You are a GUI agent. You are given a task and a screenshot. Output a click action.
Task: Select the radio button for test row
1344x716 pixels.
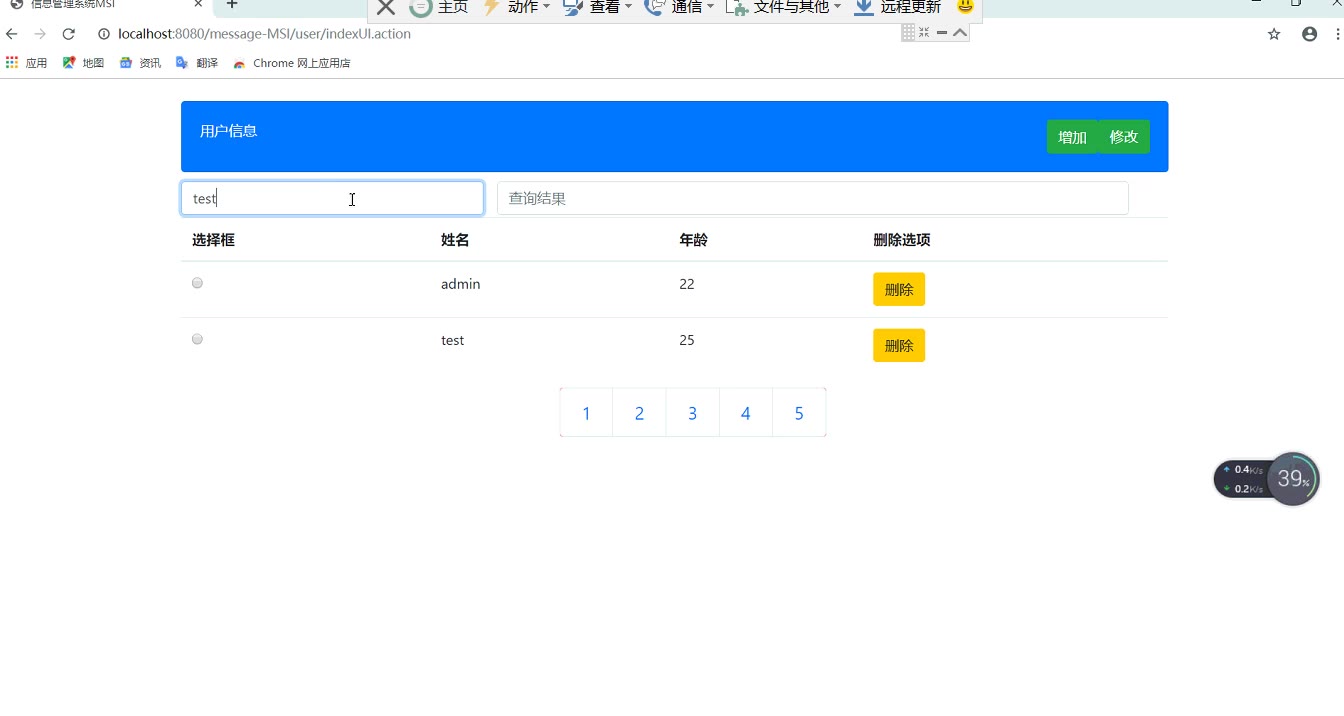(x=197, y=339)
